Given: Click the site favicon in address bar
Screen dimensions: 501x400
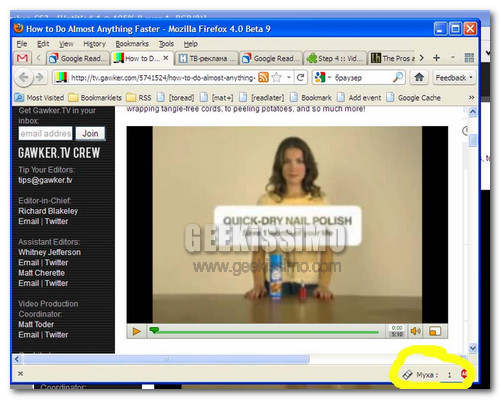Looking at the screenshot, I should click(61, 78).
